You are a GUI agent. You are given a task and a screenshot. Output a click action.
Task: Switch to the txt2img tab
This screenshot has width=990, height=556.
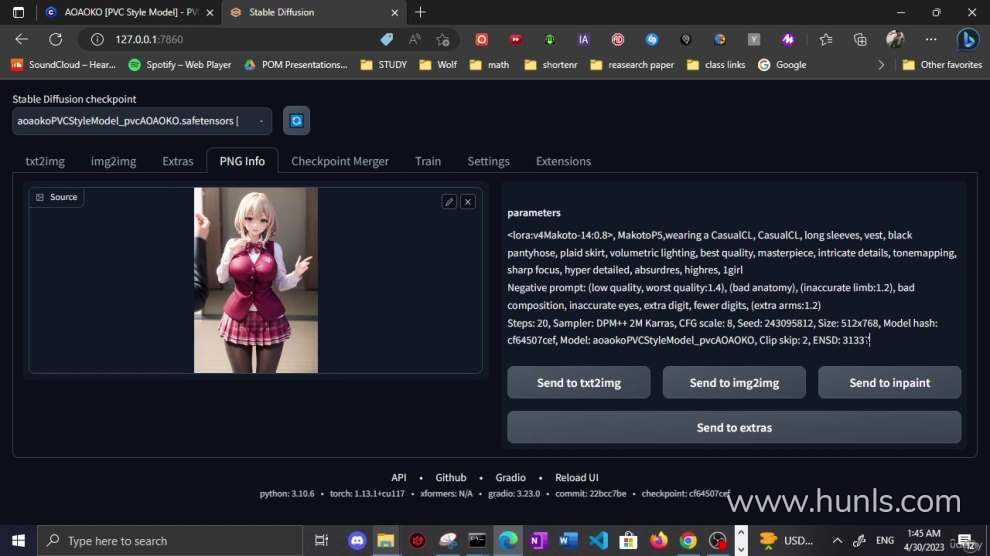45,161
